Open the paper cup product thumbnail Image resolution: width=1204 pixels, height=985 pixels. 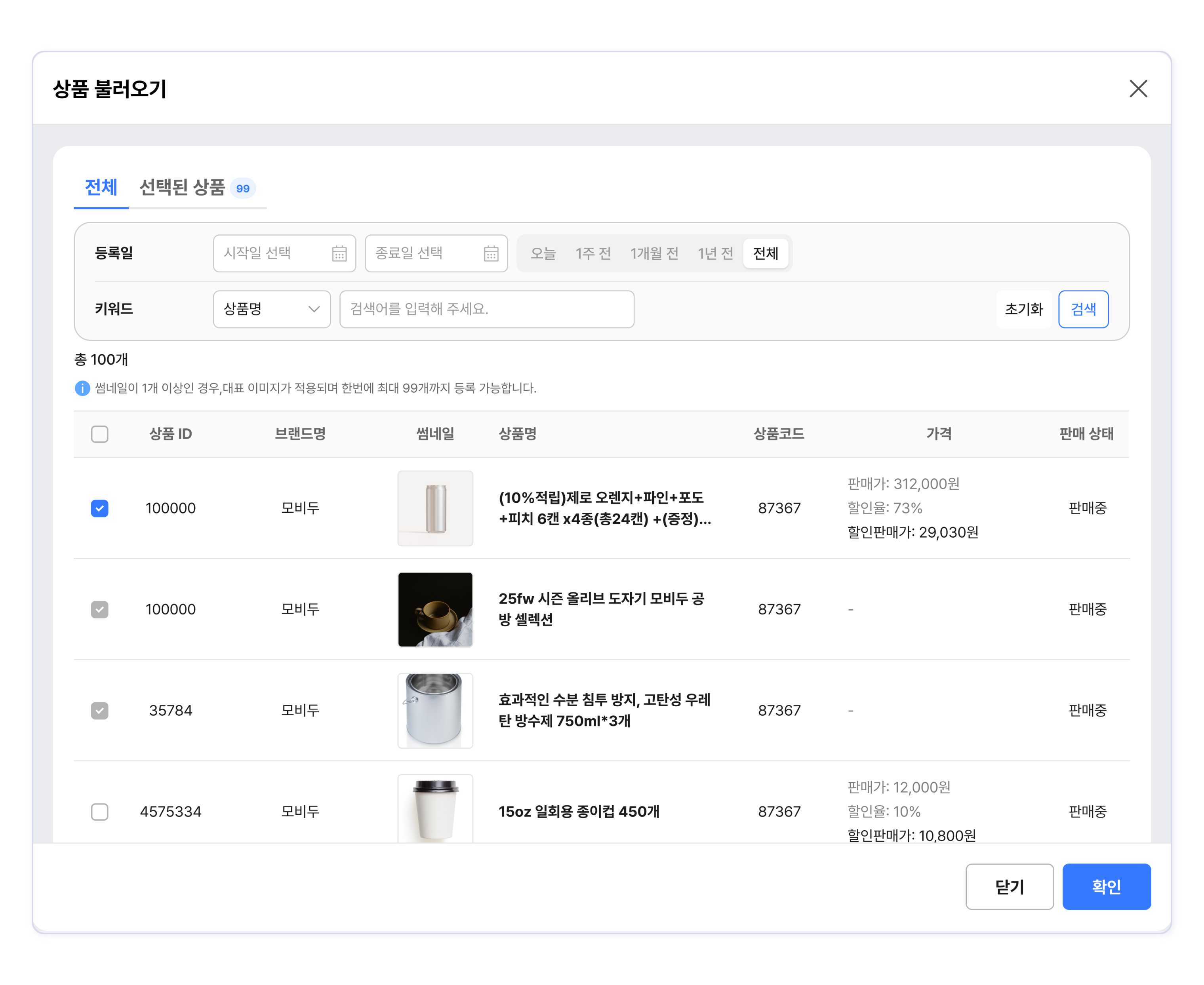pos(435,808)
